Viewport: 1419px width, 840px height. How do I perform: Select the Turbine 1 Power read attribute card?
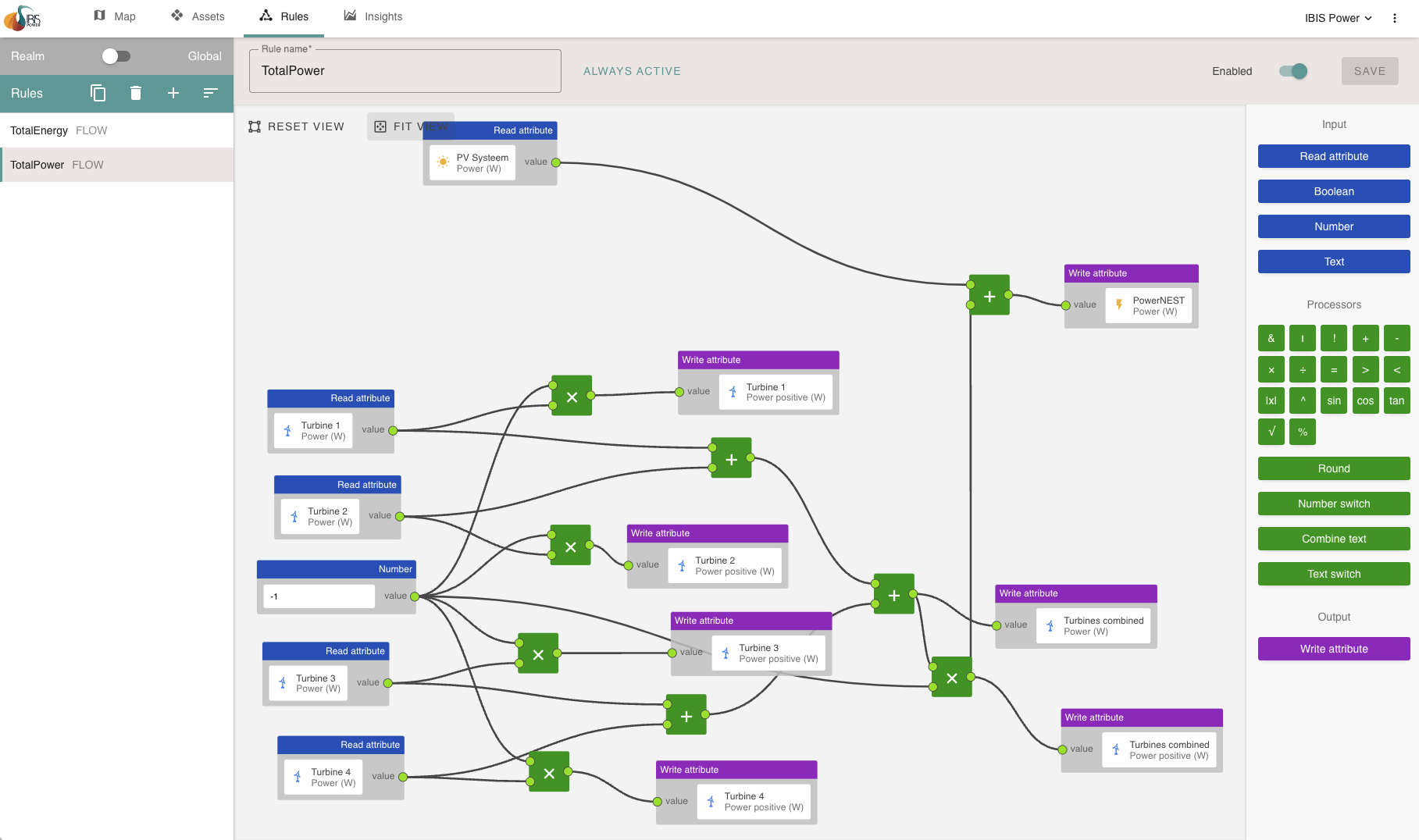point(313,431)
